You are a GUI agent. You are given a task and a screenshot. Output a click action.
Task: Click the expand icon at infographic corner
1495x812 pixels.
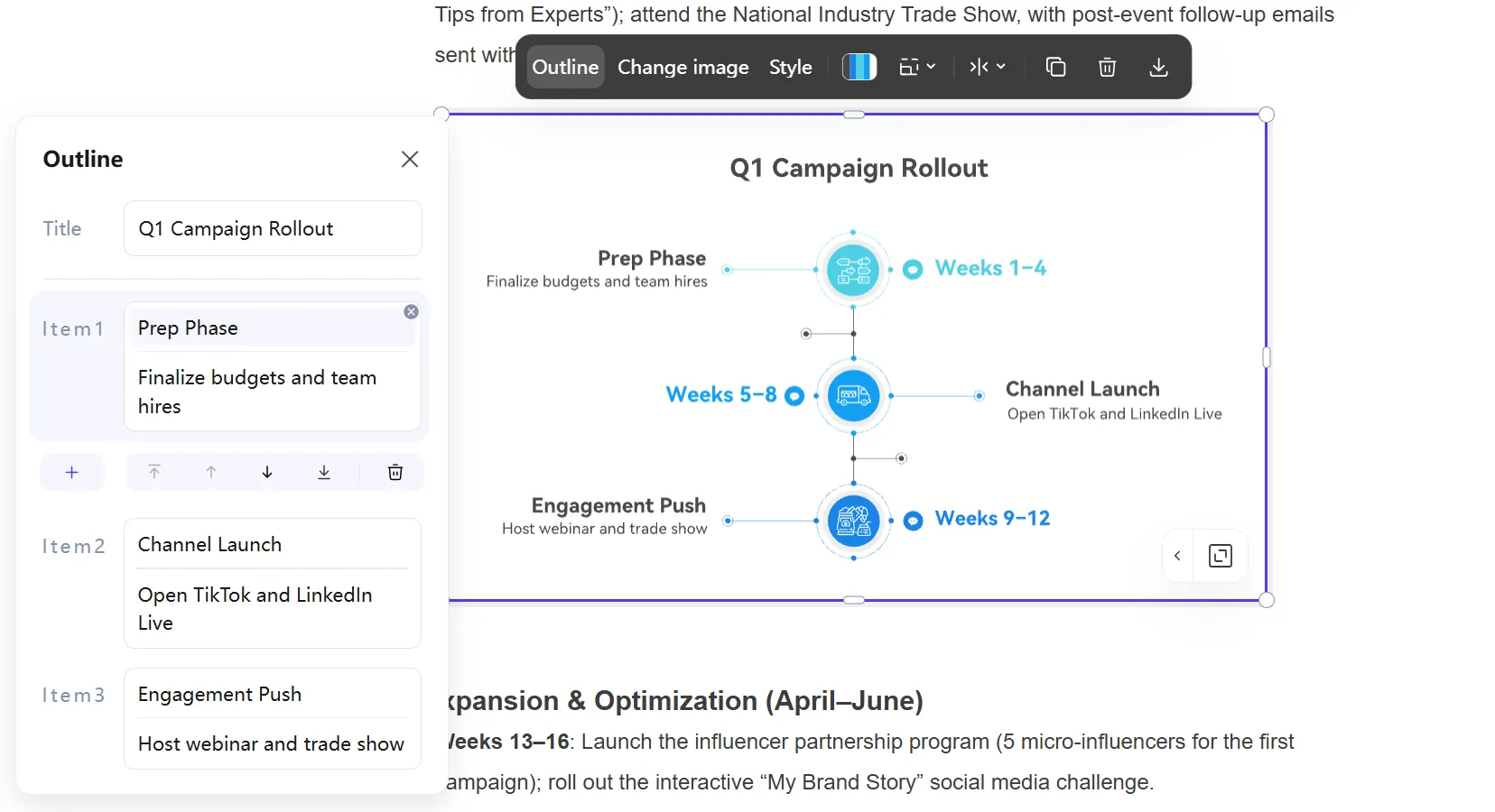click(x=1220, y=556)
